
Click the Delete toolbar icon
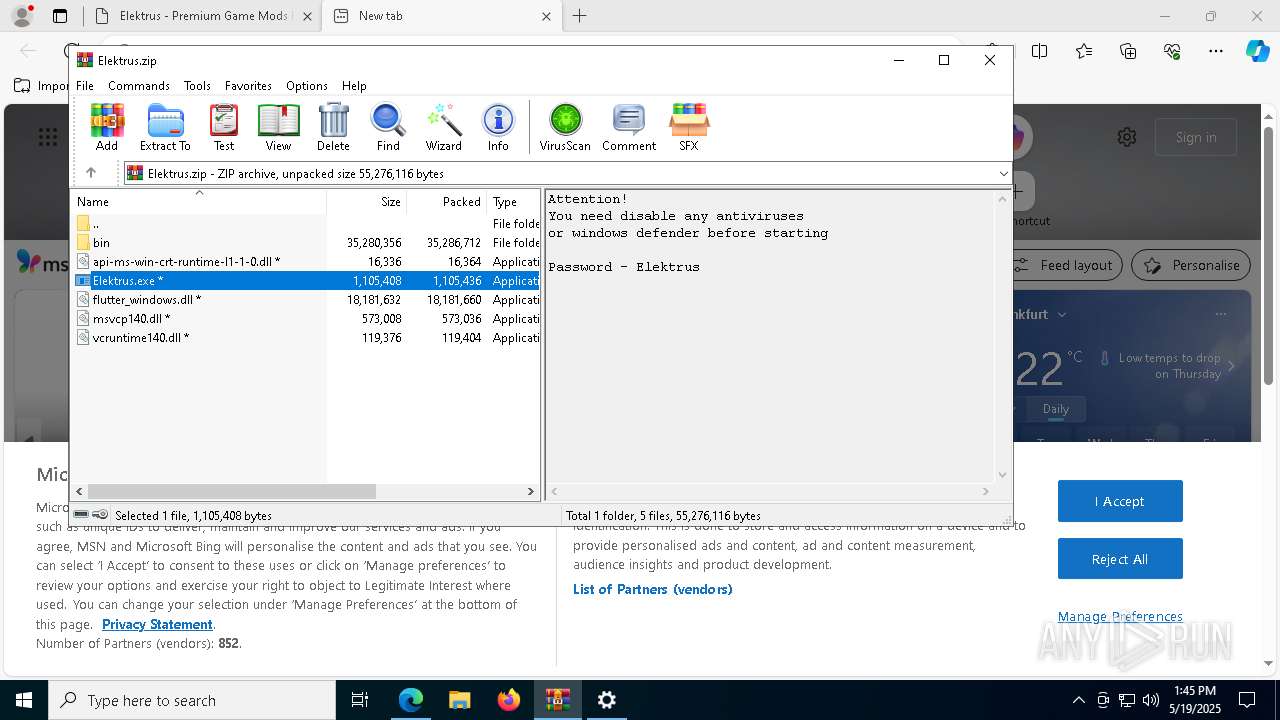point(333,127)
